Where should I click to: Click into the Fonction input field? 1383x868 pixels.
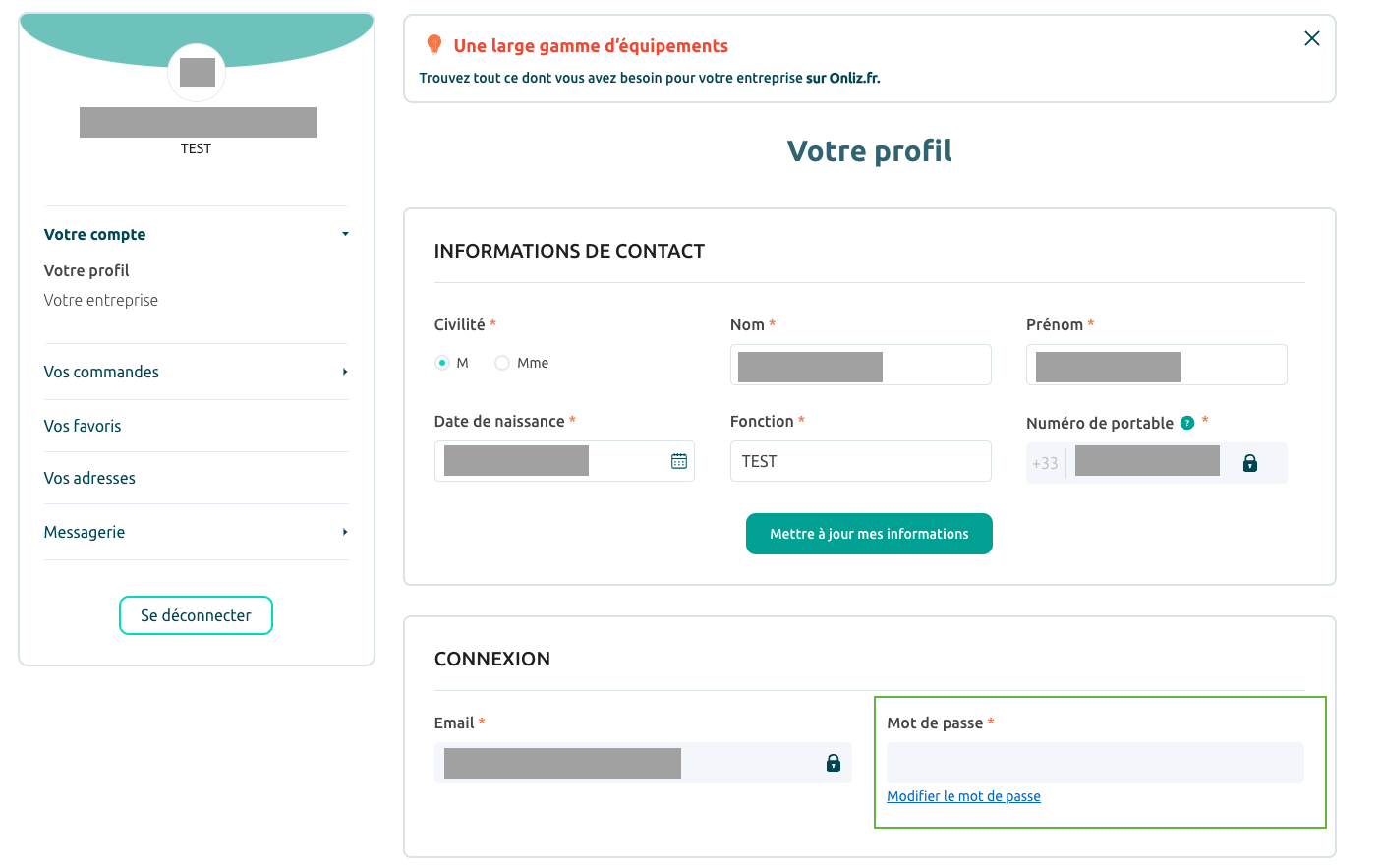coord(860,461)
